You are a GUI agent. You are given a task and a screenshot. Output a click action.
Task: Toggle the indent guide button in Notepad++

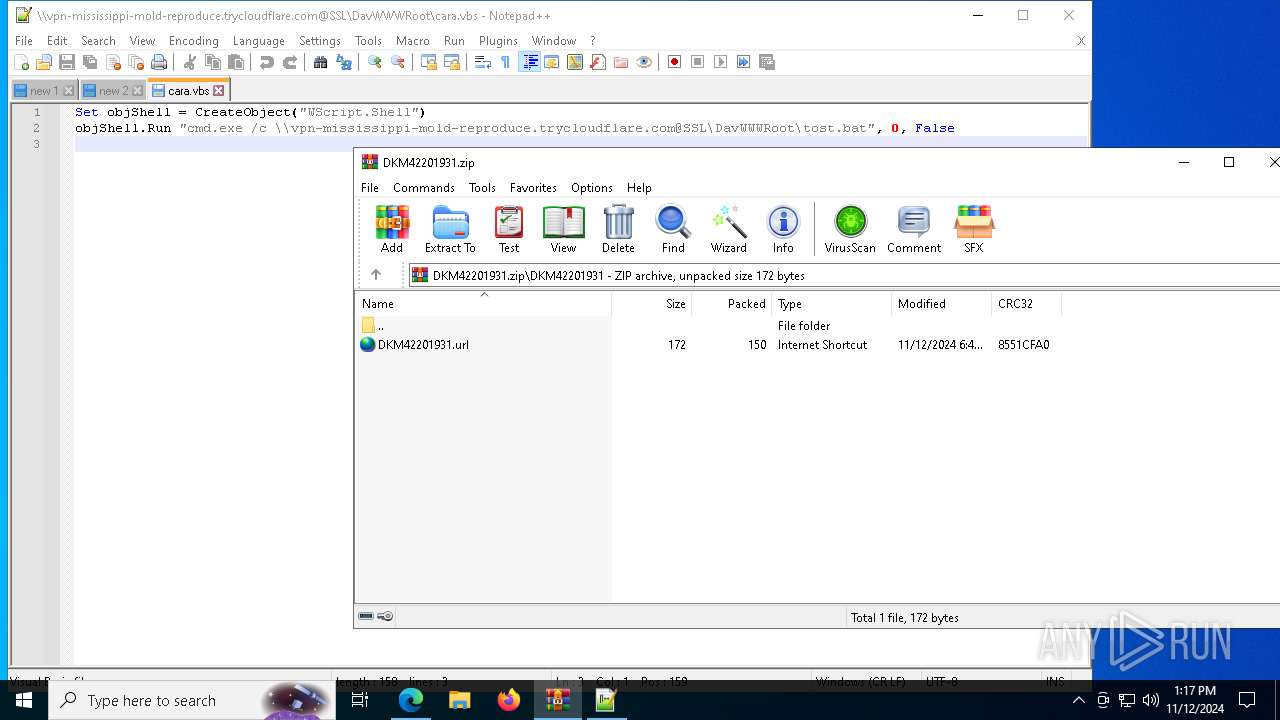[x=530, y=62]
